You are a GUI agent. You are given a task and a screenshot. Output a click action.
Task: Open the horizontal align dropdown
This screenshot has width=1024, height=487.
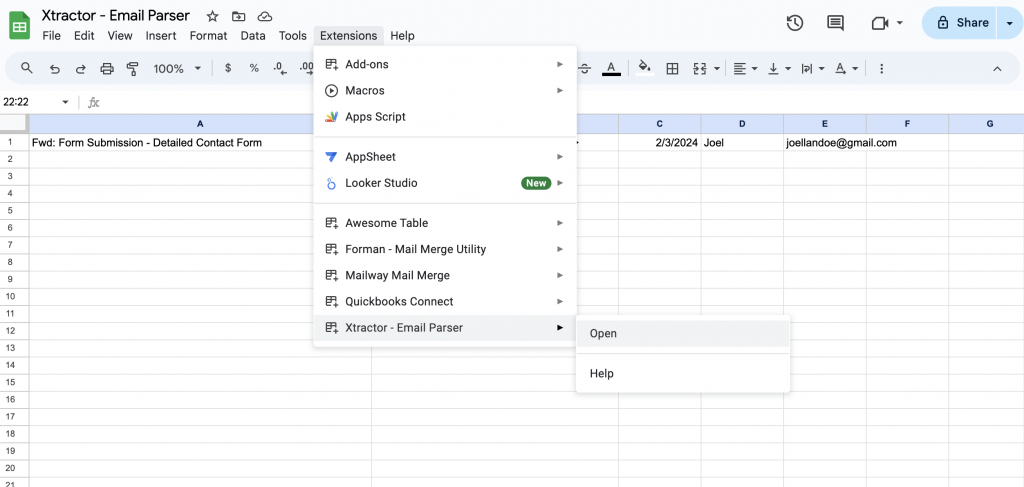745,69
